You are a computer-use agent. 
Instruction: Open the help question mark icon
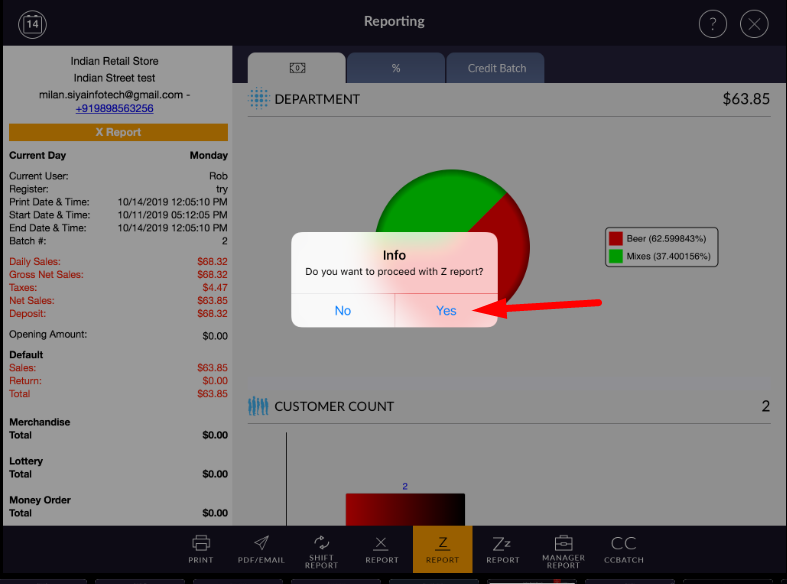point(712,24)
